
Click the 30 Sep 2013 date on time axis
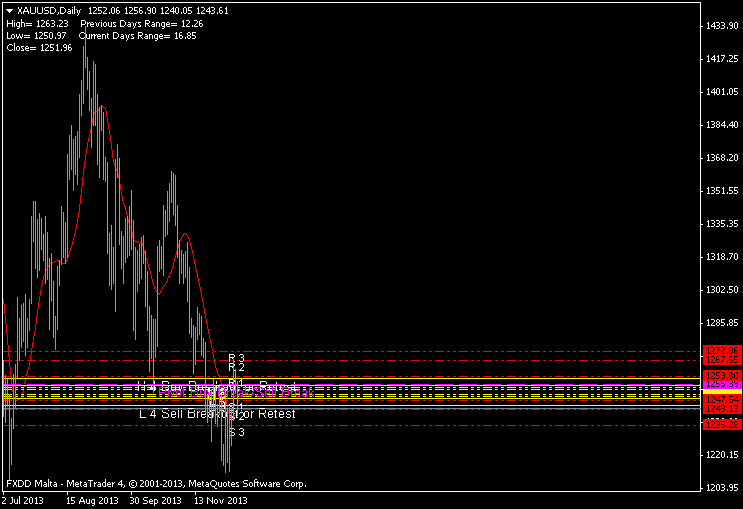157,500
